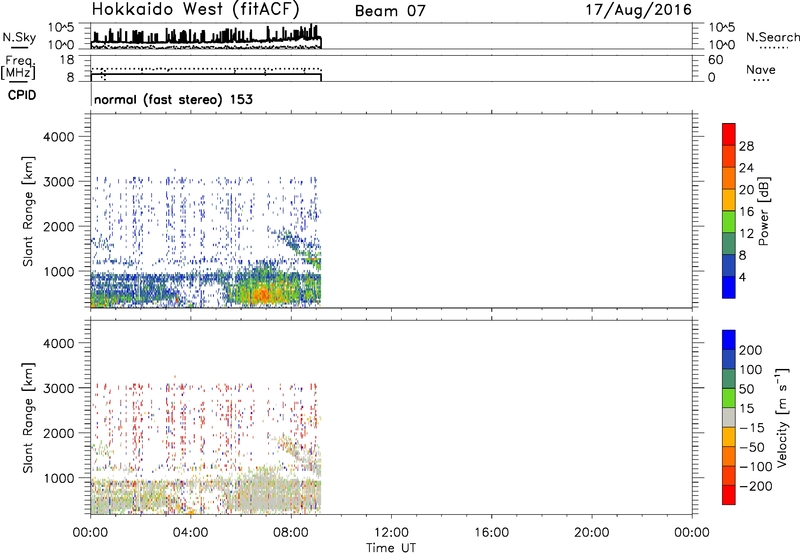Pick the red bottom segment of velocity colorbar
This screenshot has width=800, height=554.
[729, 495]
